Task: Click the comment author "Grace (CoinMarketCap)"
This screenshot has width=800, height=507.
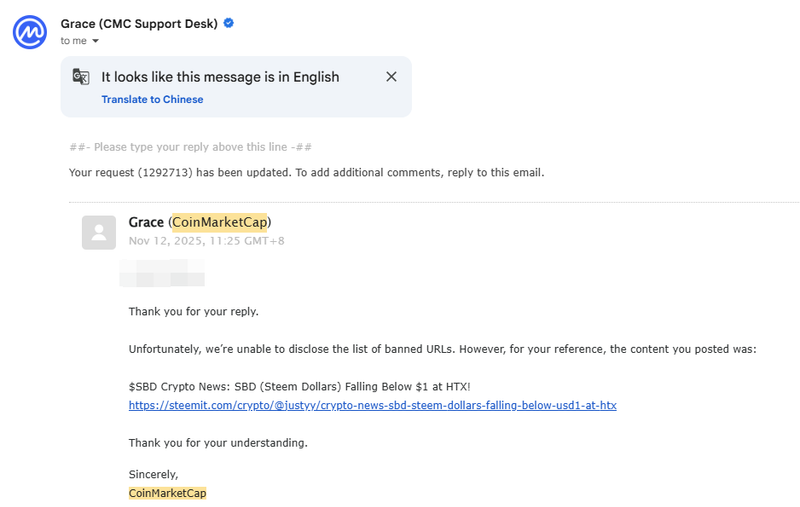Action: [200, 222]
